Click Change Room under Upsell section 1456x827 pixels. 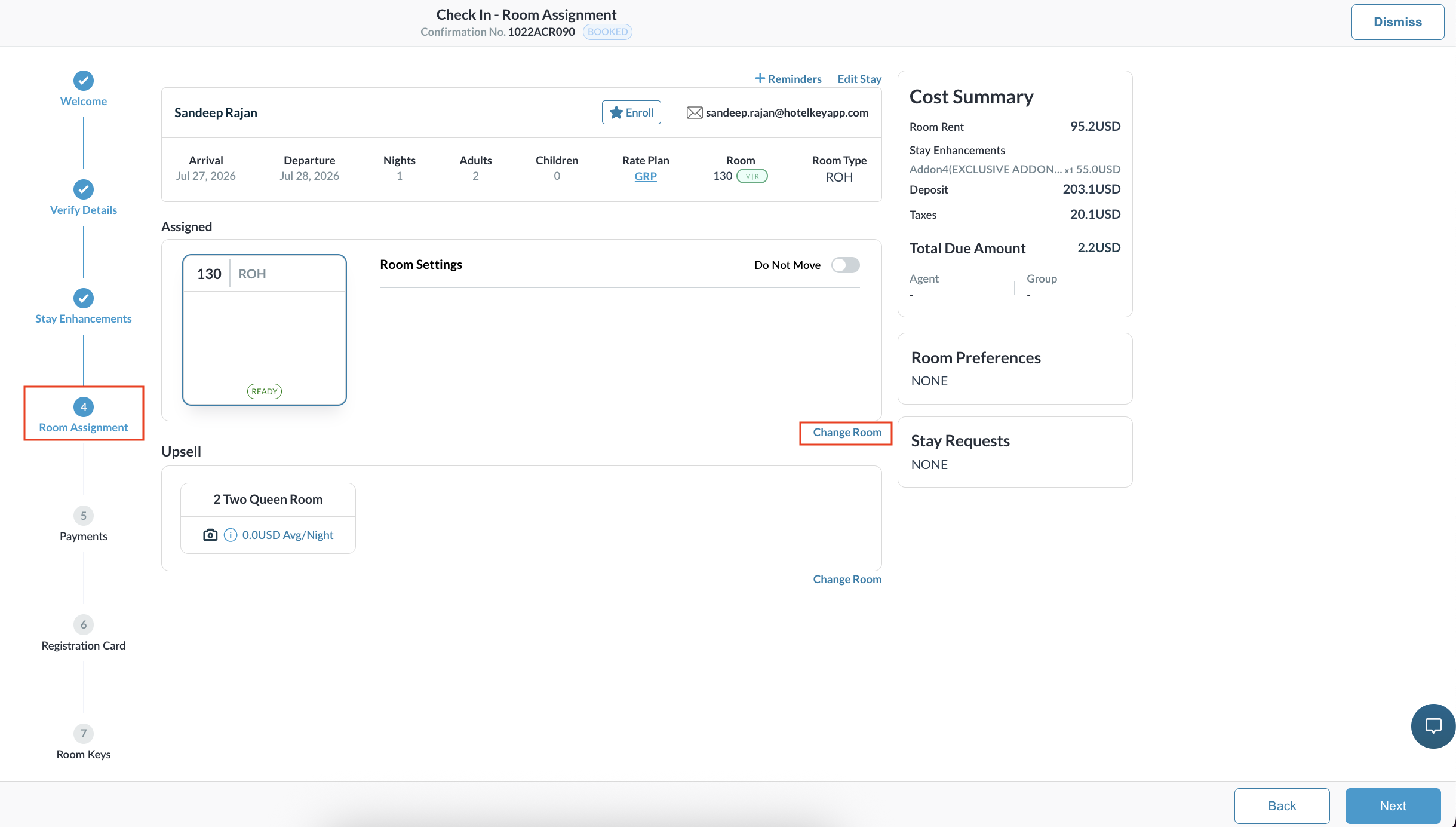847,579
